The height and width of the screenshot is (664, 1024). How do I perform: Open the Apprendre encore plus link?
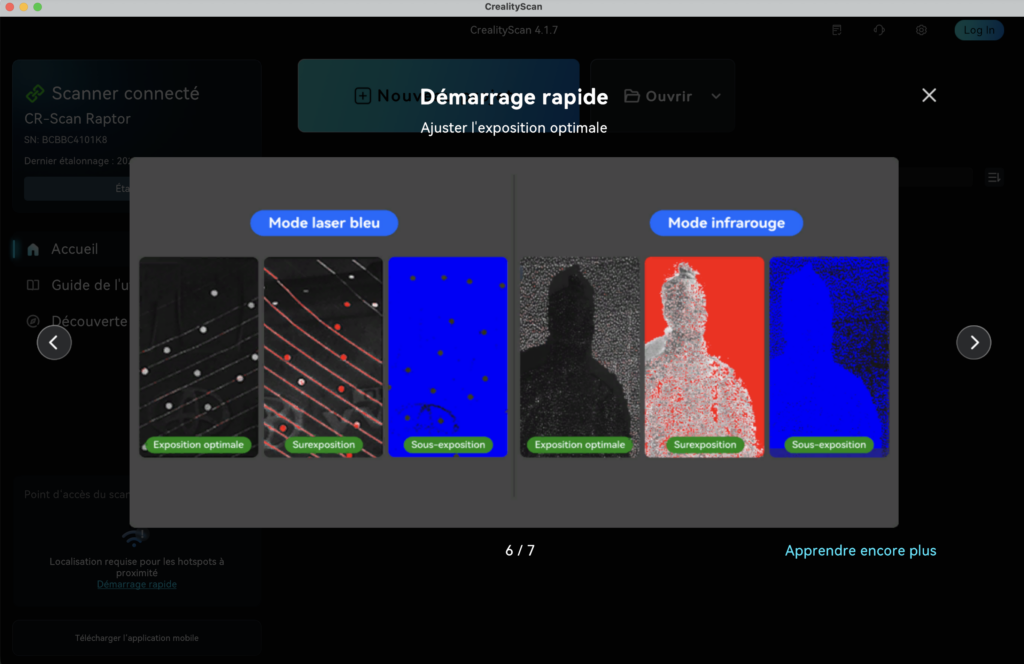coord(860,550)
